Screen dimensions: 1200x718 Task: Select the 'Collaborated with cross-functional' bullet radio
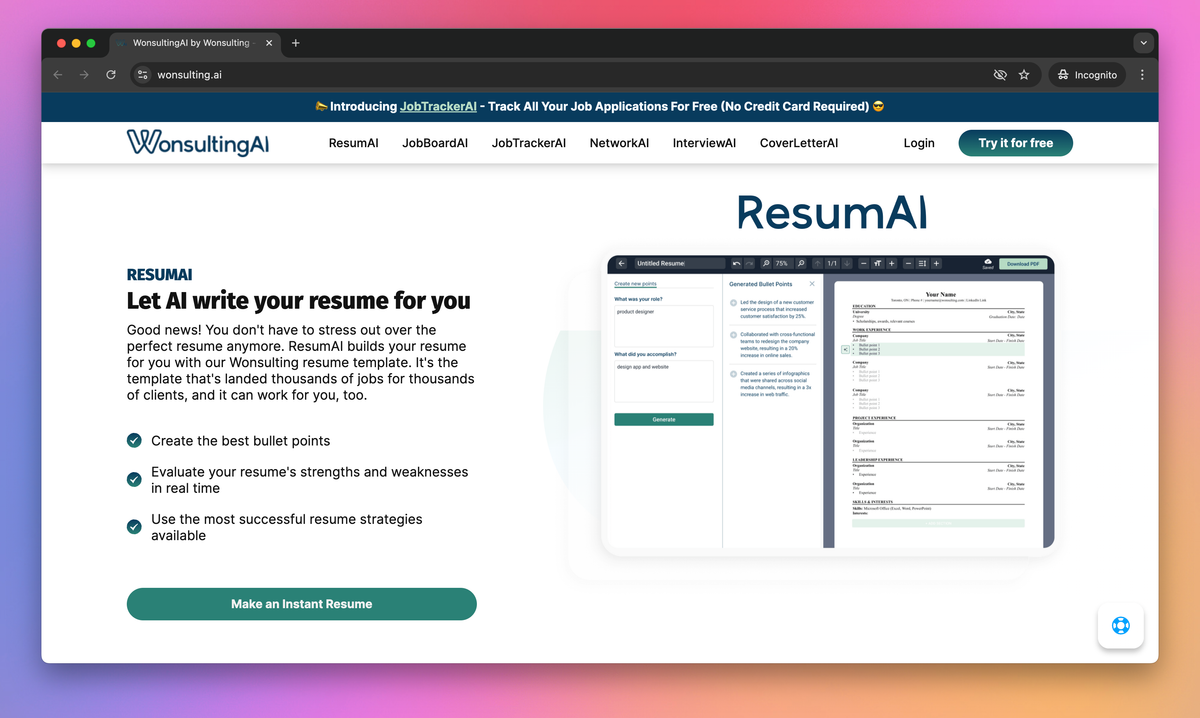[733, 335]
